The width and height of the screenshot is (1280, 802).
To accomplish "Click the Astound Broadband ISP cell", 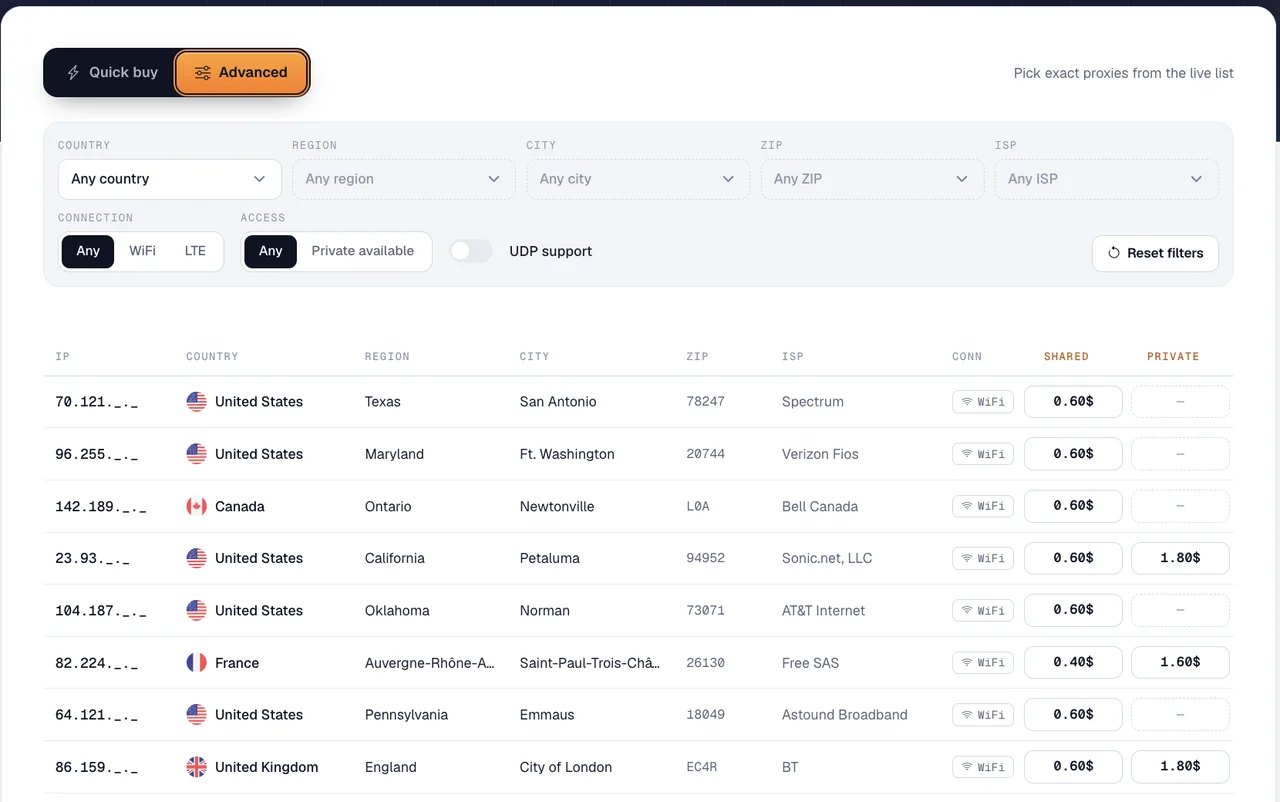I will (845, 715).
